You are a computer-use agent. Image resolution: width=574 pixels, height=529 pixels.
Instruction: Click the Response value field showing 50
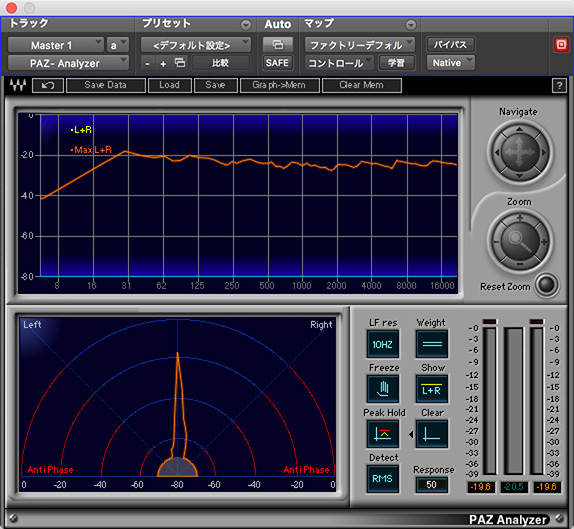tap(432, 485)
